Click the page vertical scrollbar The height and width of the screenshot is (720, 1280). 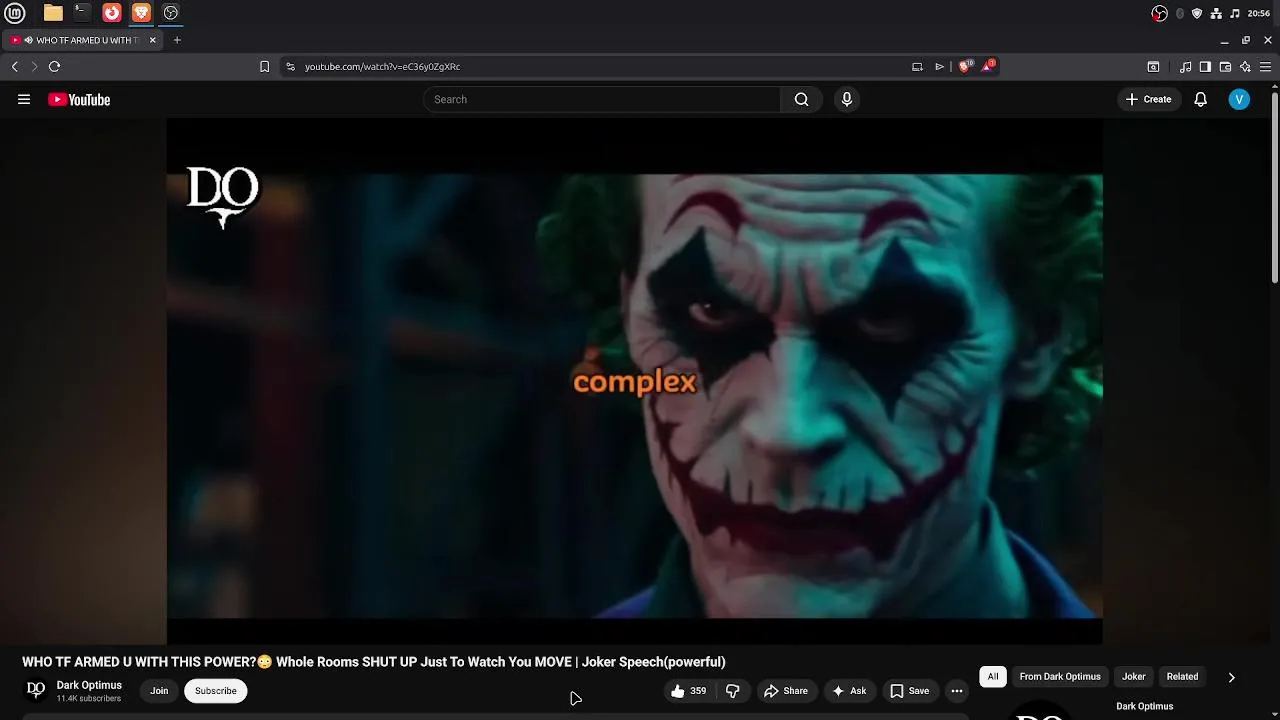pos(1274,190)
